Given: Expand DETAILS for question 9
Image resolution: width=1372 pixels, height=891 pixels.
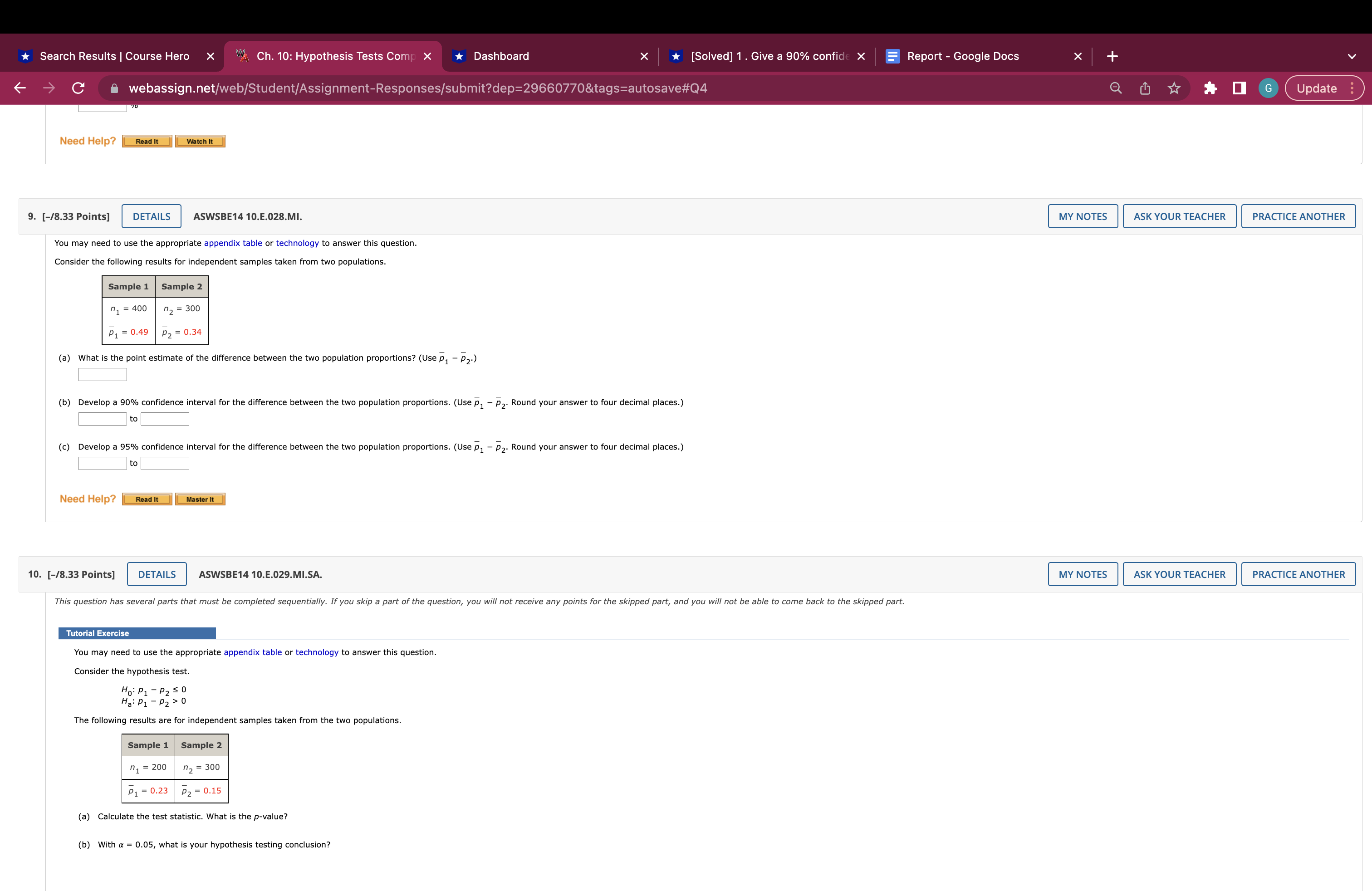Looking at the screenshot, I should (x=151, y=217).
